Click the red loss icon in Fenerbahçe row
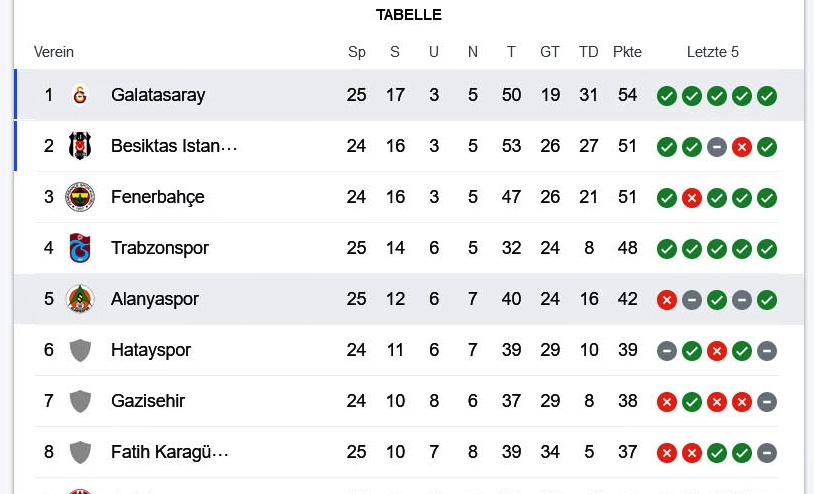The width and height of the screenshot is (814, 494). (691, 198)
